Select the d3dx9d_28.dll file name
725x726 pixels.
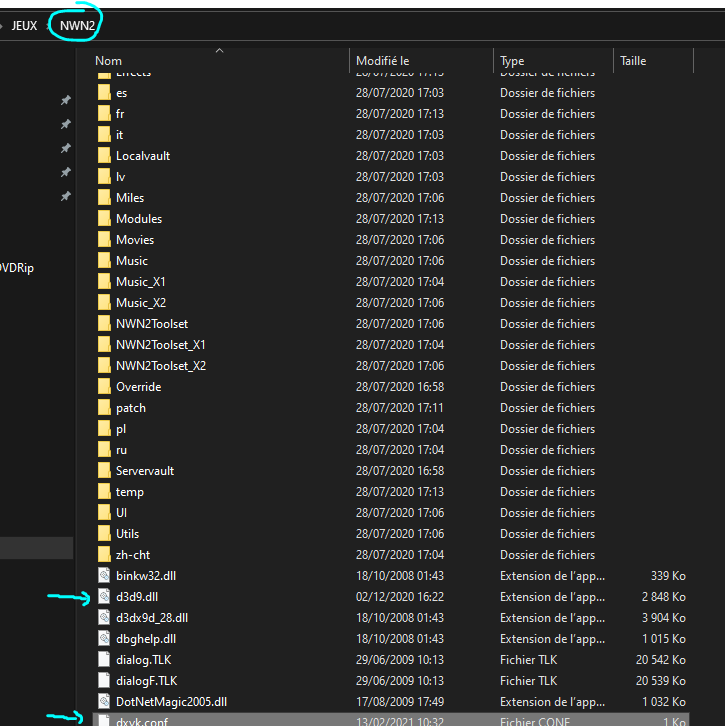(151, 618)
